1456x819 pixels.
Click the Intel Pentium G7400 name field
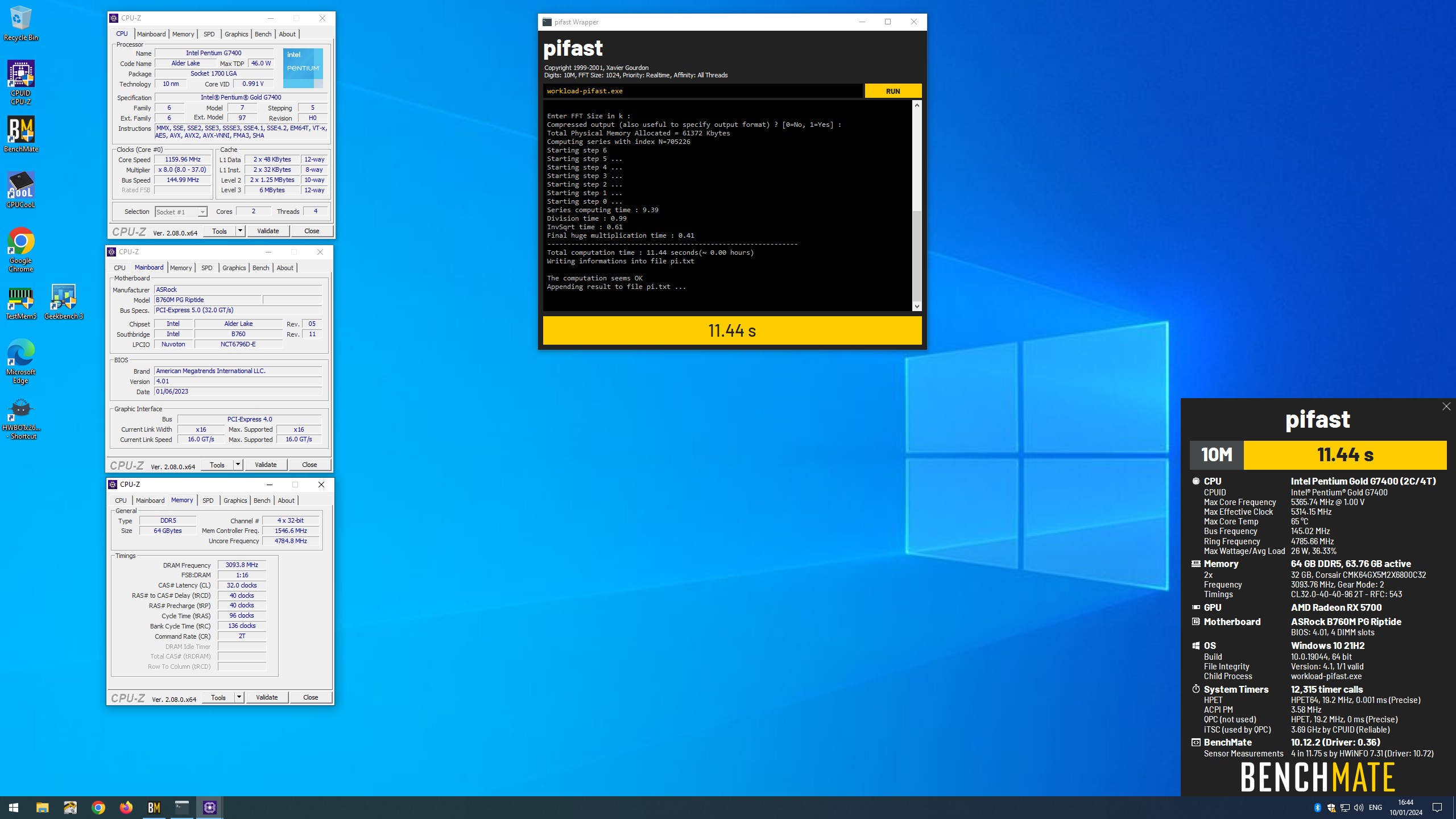tap(214, 53)
